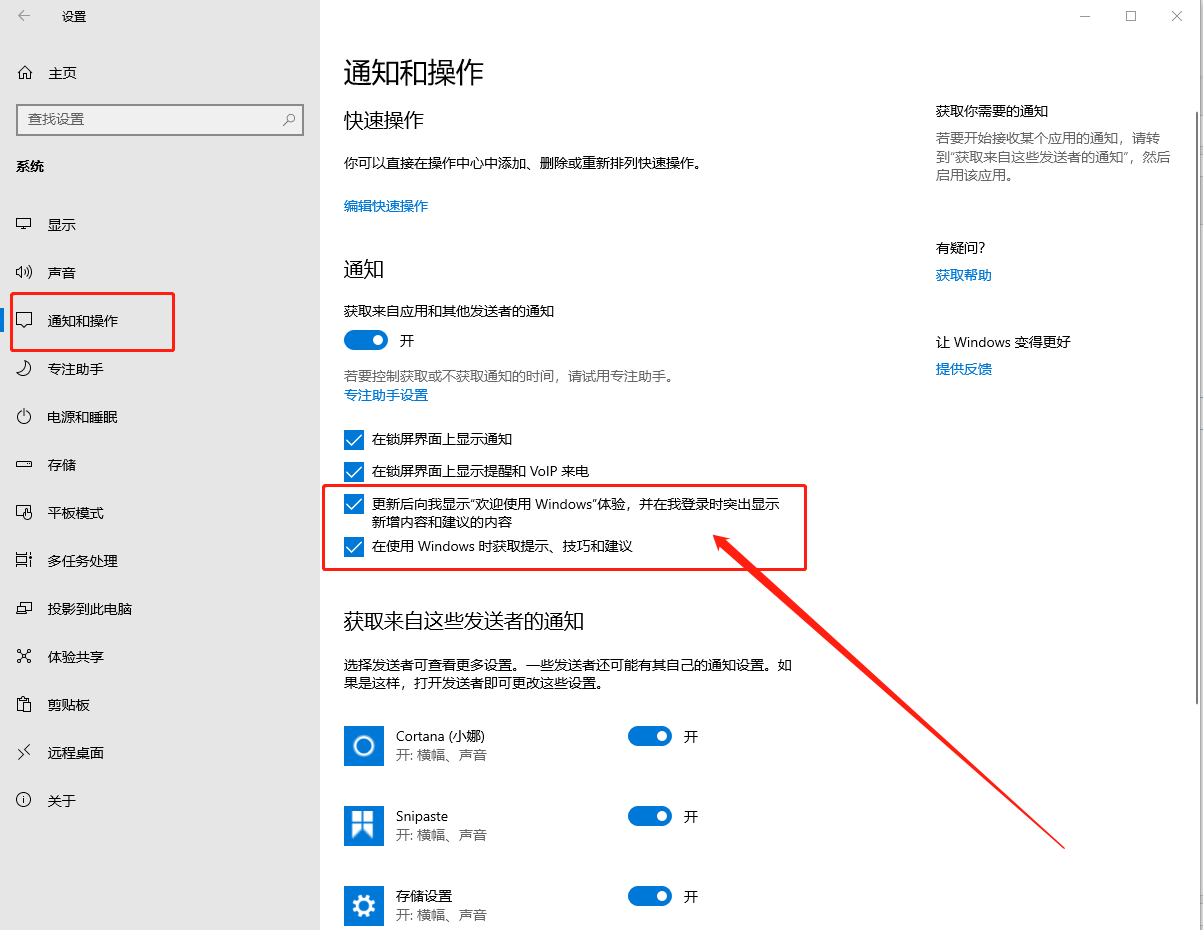
Task: Open the 专注助手设置 link
Action: pyautogui.click(x=386, y=395)
